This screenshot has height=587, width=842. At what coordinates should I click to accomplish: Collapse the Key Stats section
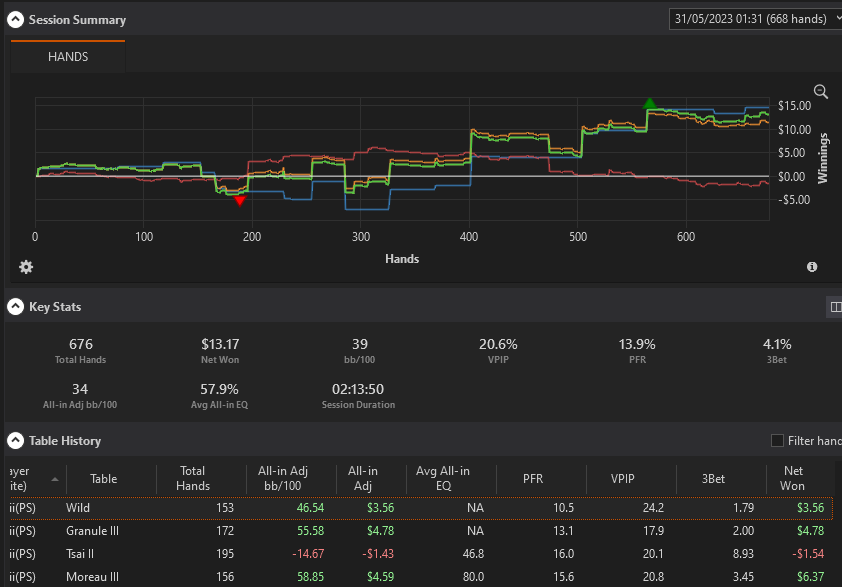pos(16,307)
